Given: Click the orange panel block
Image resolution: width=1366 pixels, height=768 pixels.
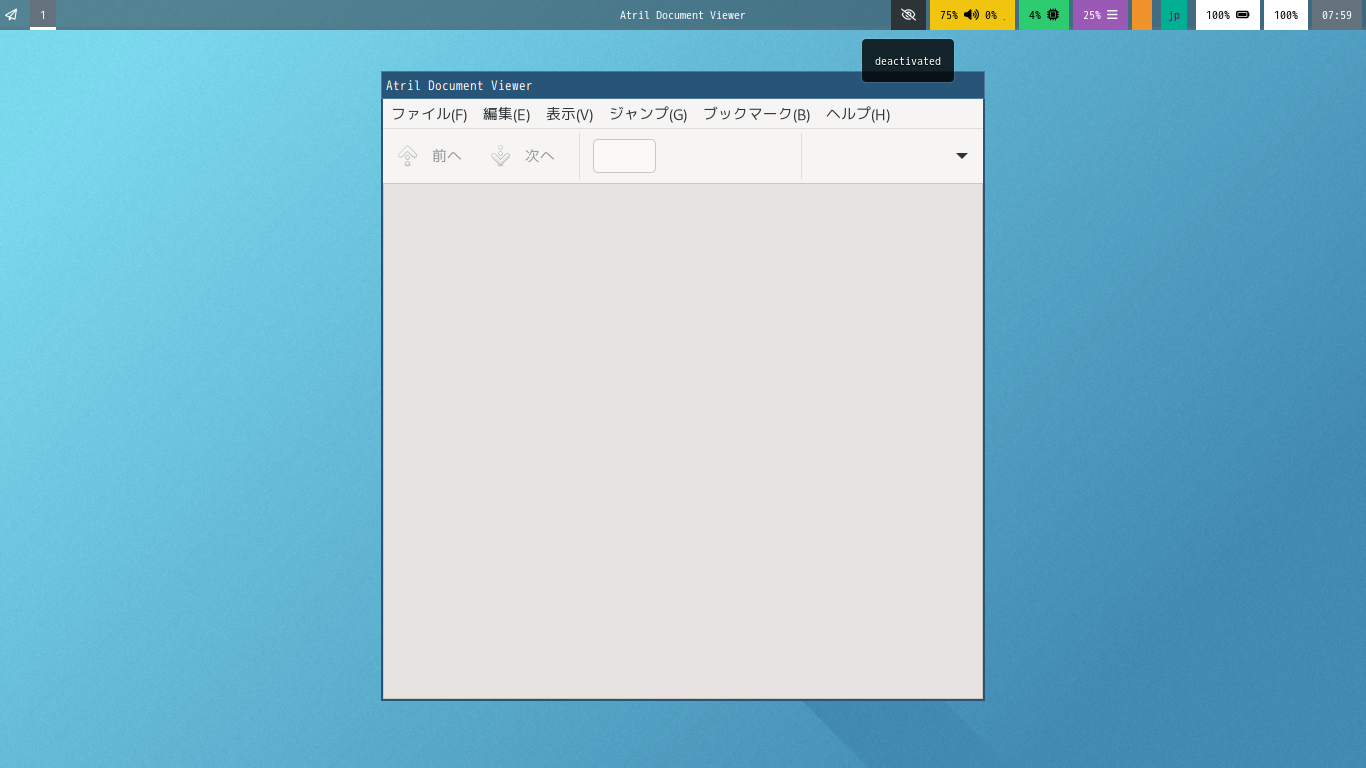Looking at the screenshot, I should pos(1142,15).
